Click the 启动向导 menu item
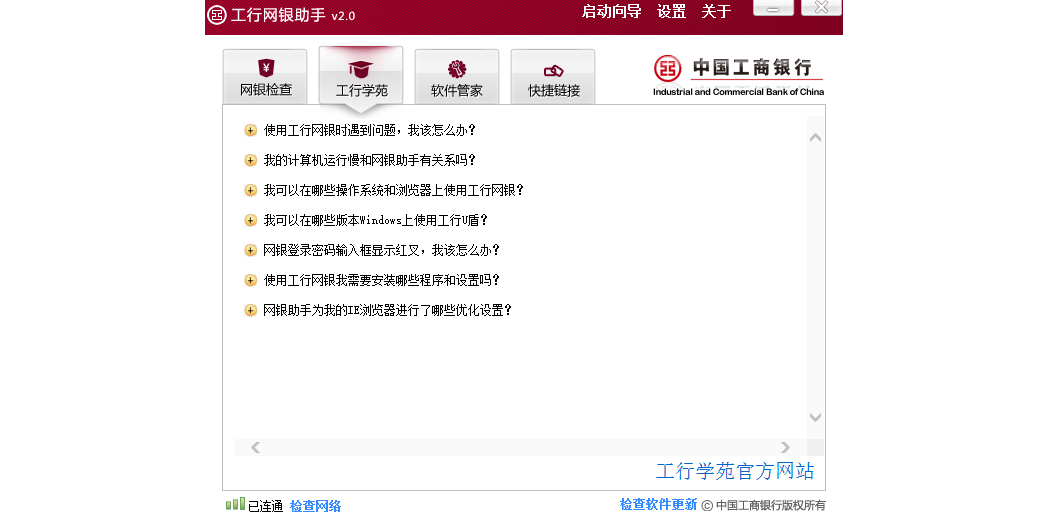Image resolution: width=1048 pixels, height=524 pixels. (x=611, y=11)
